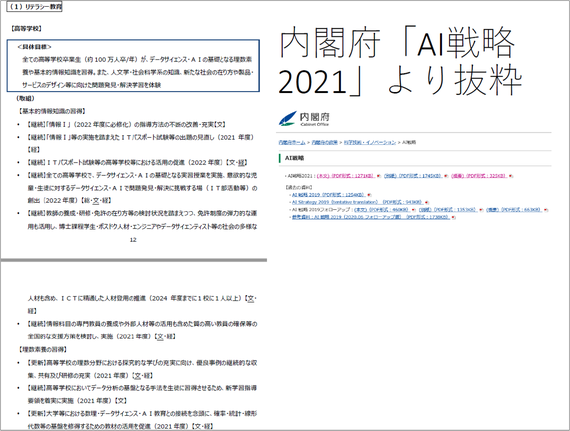Click bullet on 高等学校の理数分野における探究的な学び
The width and height of the screenshot is (570, 431).
tap(142, 369)
